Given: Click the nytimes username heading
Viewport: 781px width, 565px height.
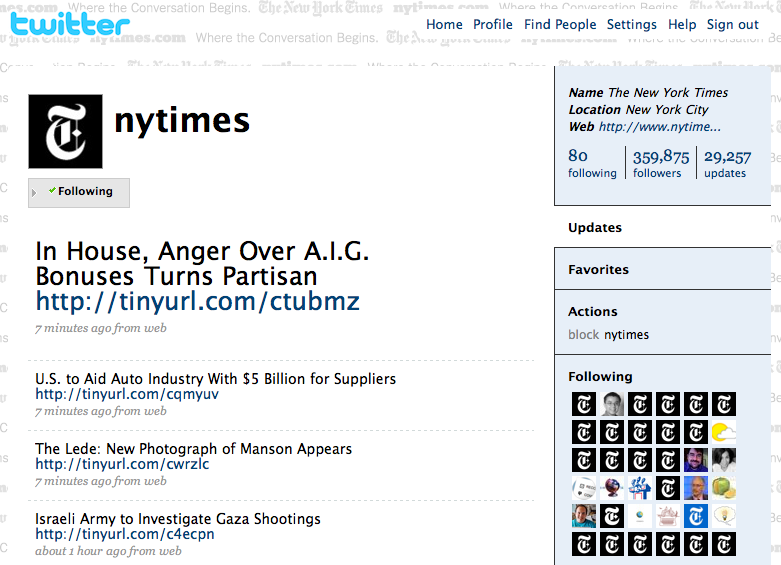Looking at the screenshot, I should coord(182,120).
